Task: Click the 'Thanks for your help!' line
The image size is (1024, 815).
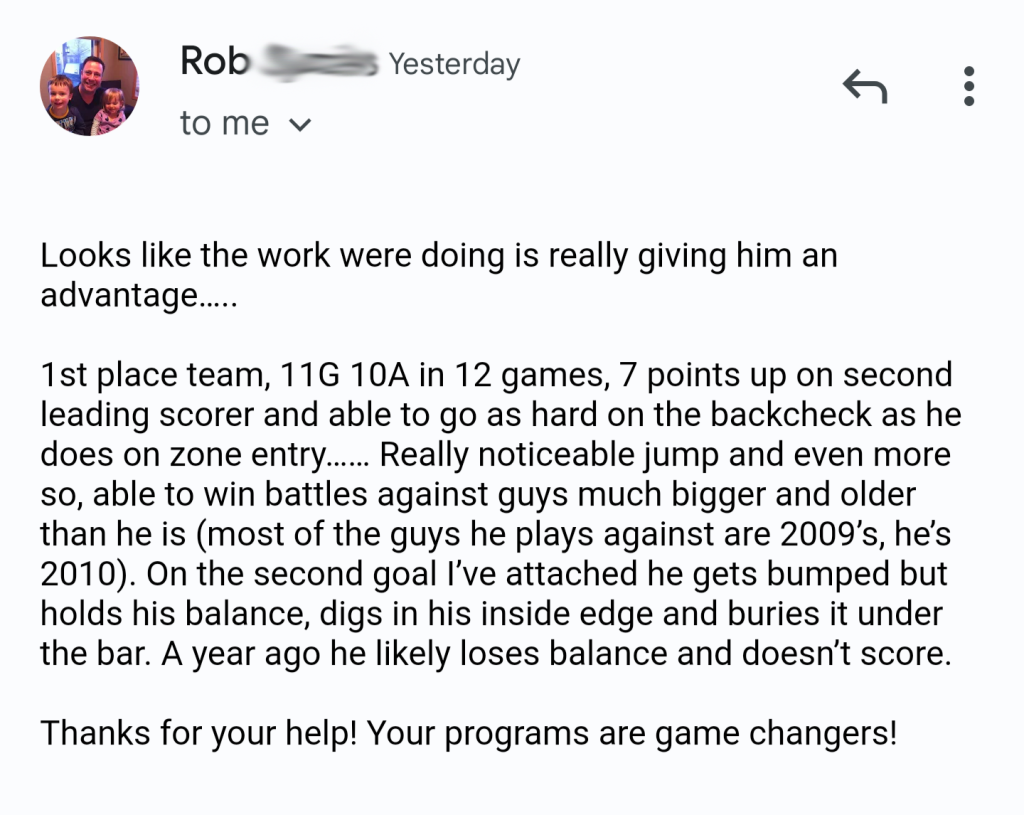Action: (199, 733)
